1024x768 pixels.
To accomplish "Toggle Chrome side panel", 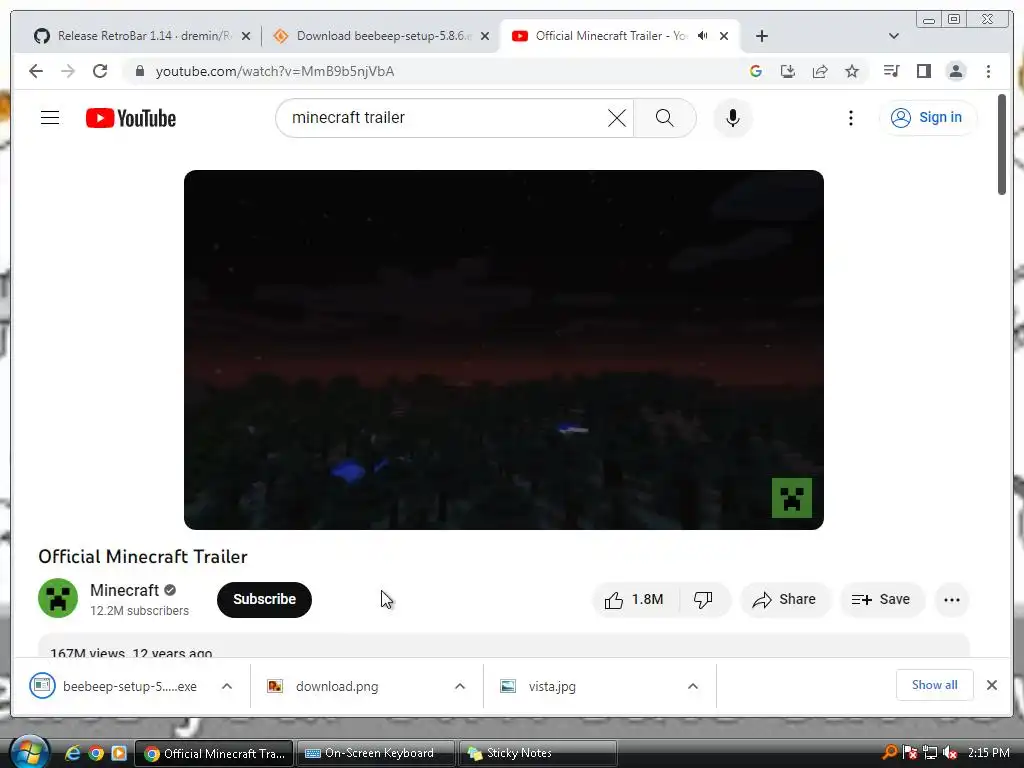I will point(923,71).
